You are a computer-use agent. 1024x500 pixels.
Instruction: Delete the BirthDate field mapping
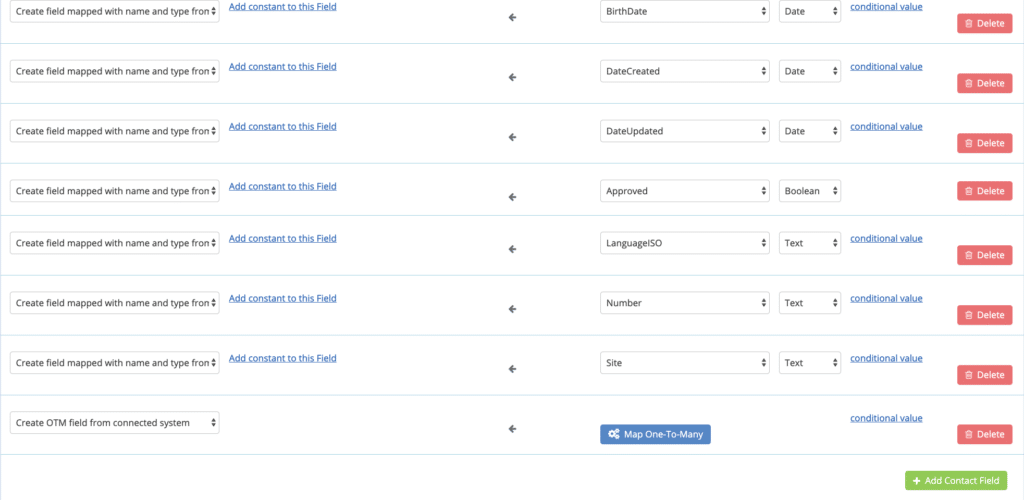point(985,23)
